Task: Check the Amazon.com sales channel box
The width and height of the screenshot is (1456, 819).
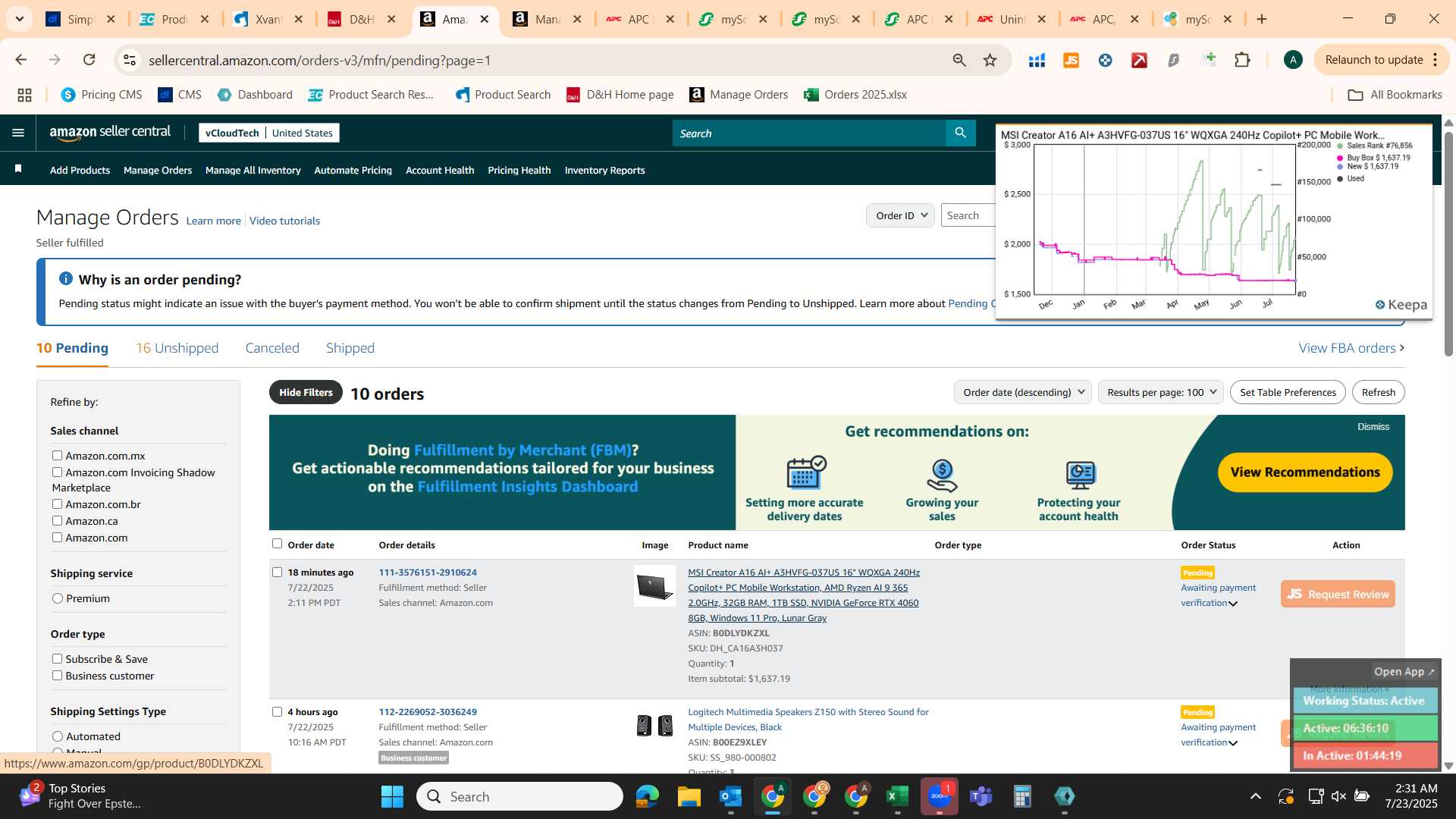Action: pos(57,537)
